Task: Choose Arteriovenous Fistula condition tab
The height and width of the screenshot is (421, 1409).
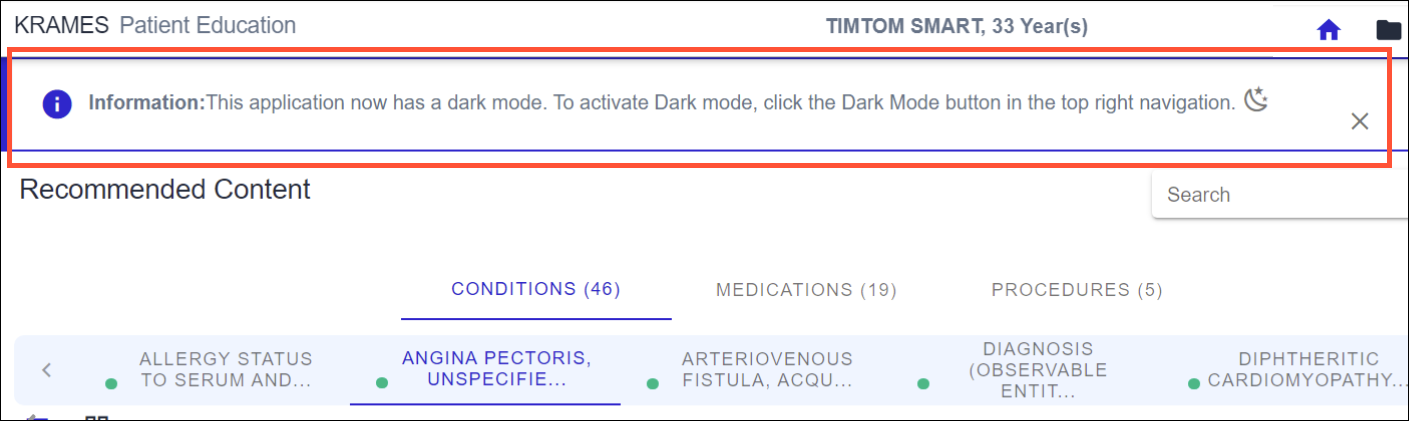Action: coord(767,369)
